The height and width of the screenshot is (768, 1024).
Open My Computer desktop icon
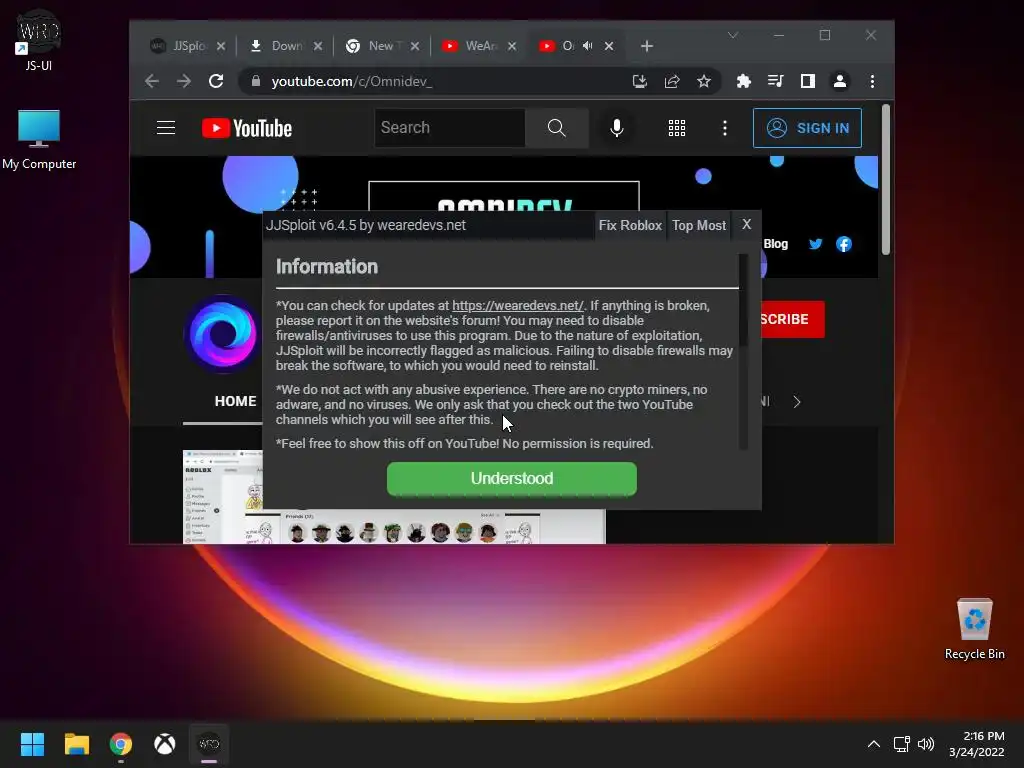[x=39, y=140]
